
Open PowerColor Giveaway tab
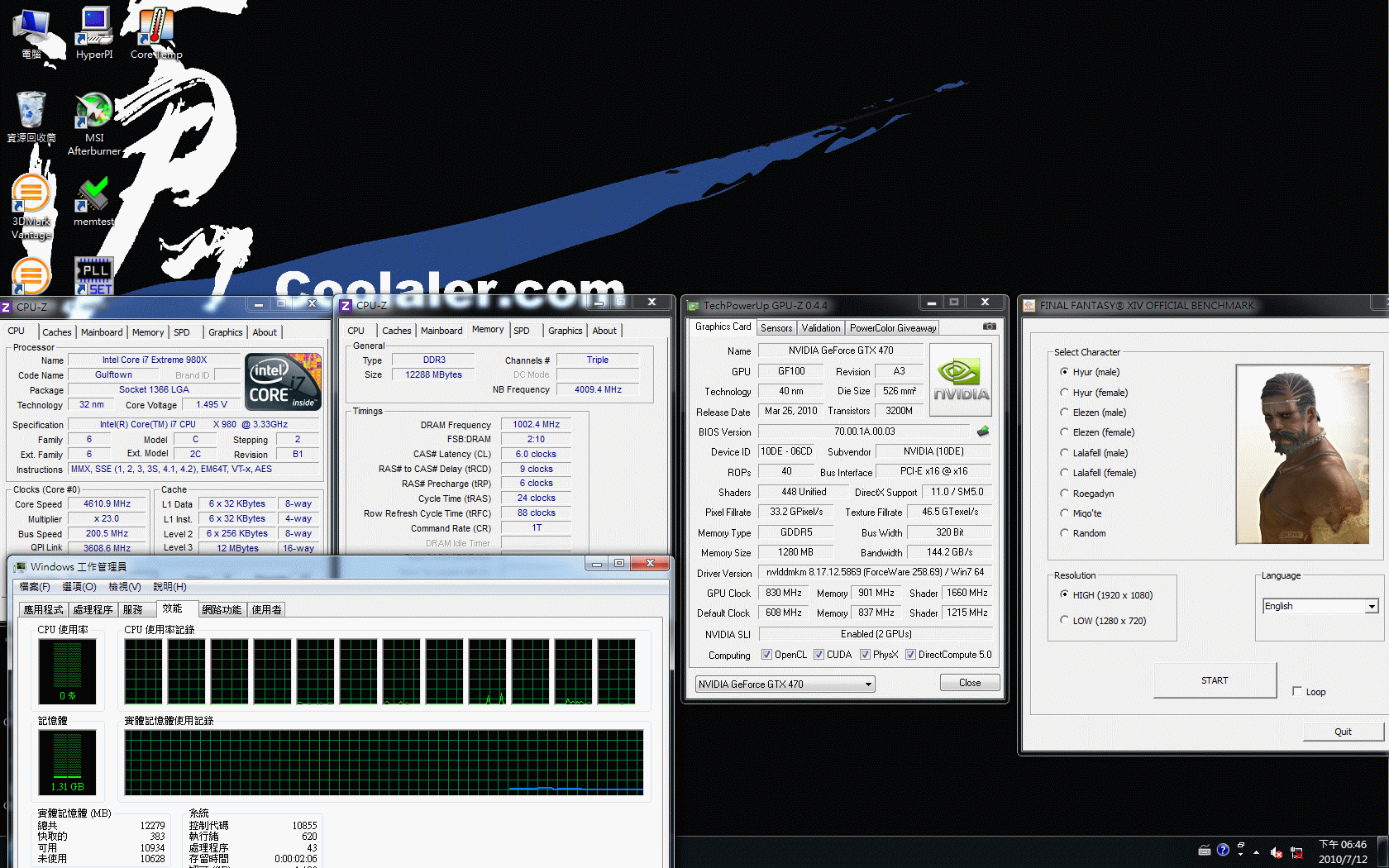tap(893, 328)
